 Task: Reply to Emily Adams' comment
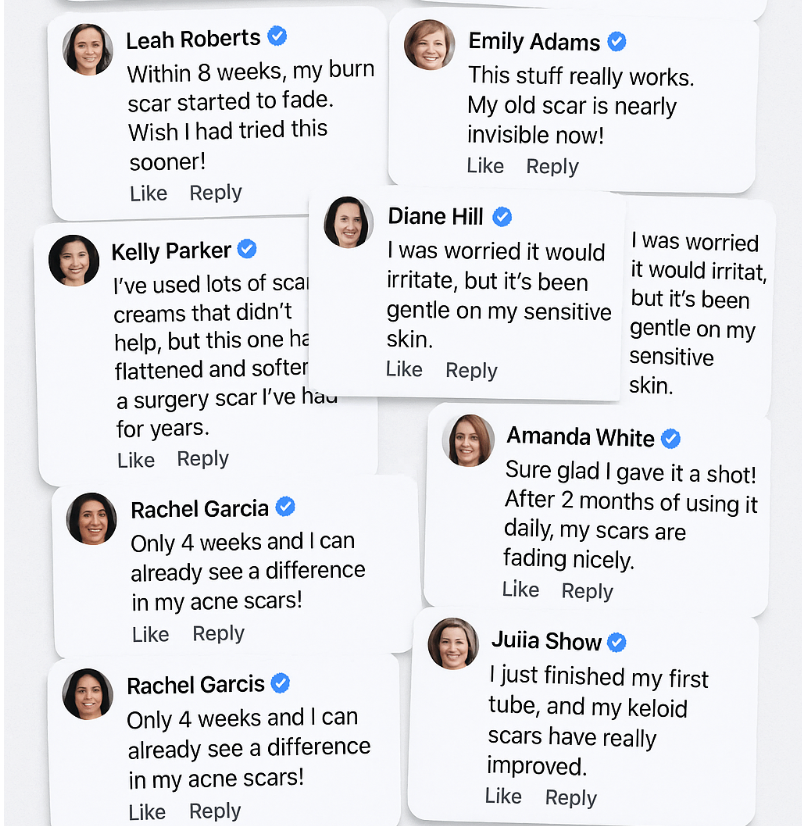pyautogui.click(x=552, y=167)
